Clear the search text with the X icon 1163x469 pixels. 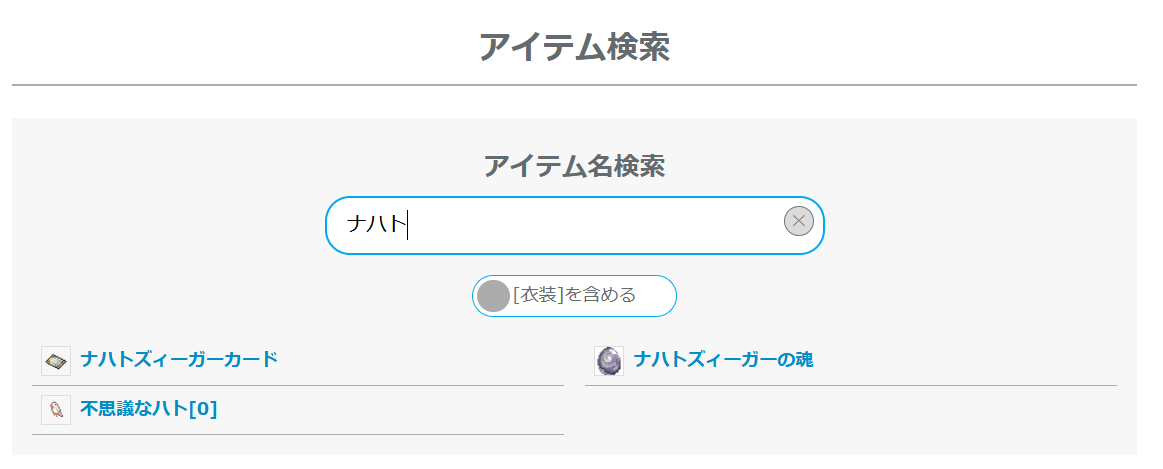[x=798, y=221]
